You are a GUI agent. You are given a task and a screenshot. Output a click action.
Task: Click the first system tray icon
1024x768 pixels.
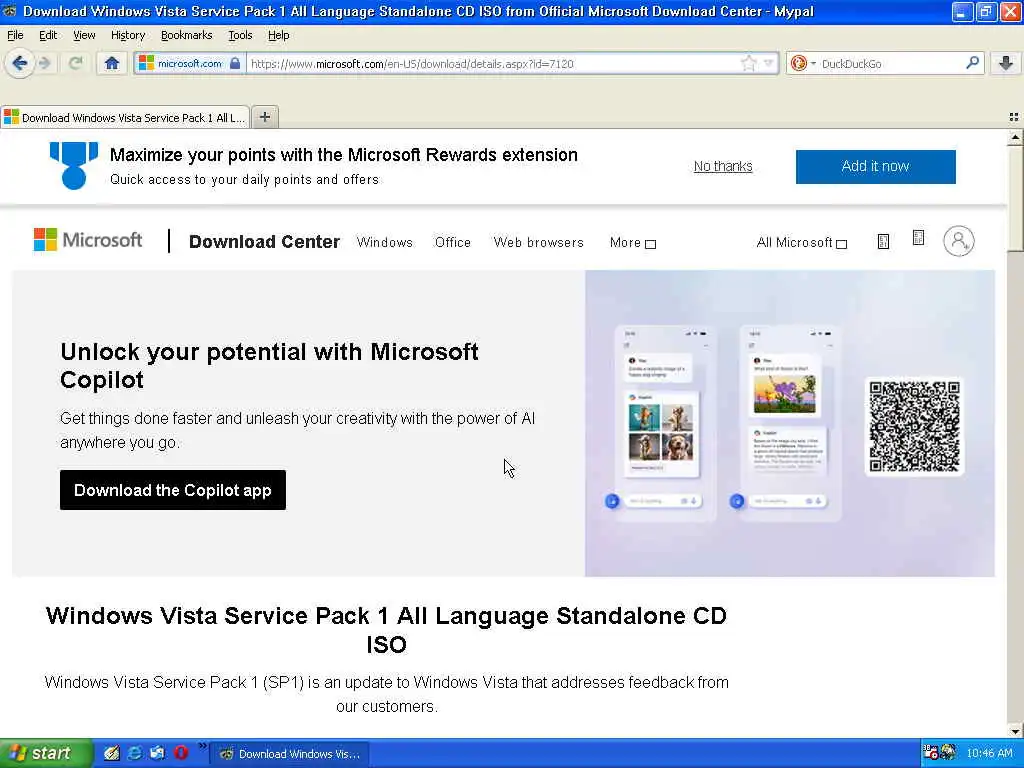(x=931, y=753)
